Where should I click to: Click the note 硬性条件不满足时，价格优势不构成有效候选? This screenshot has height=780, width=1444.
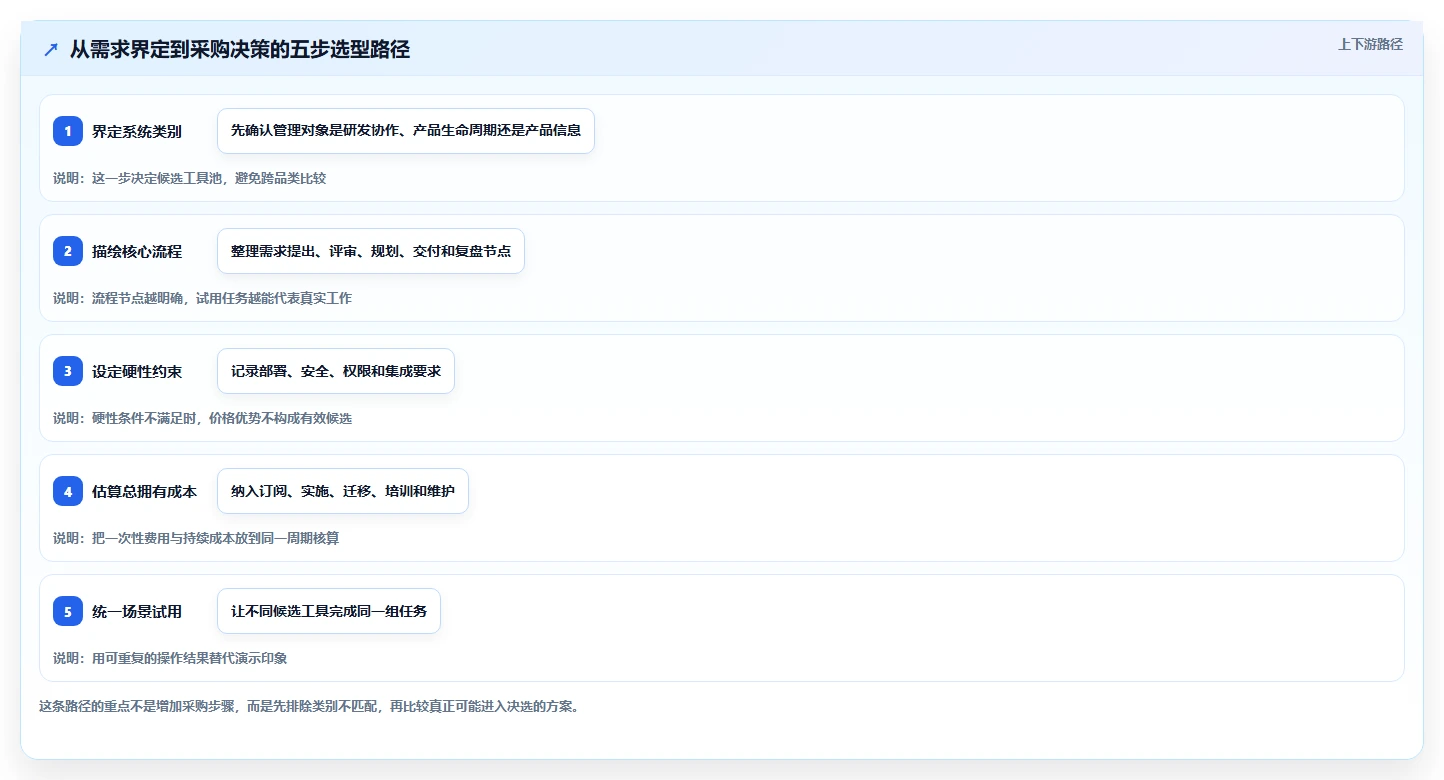tap(203, 418)
